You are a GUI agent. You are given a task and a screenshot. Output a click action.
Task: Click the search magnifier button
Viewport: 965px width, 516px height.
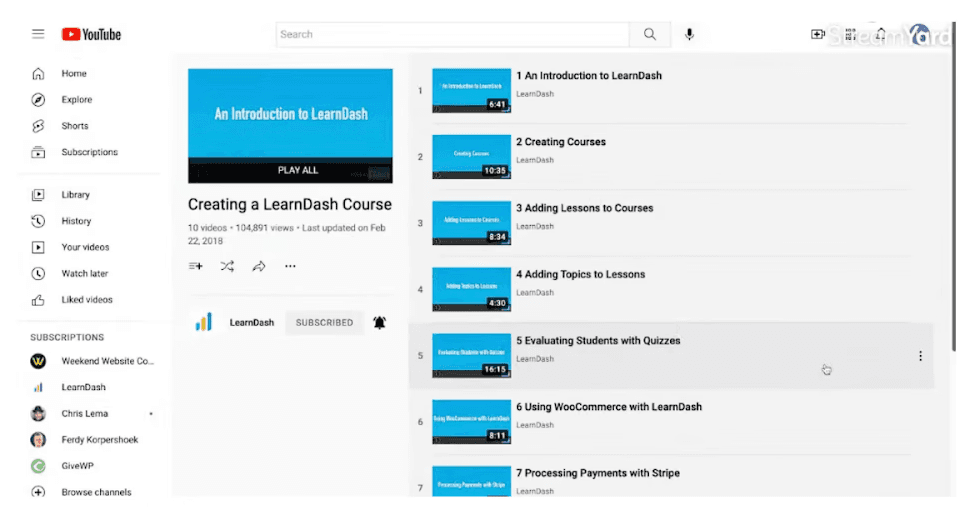(649, 34)
